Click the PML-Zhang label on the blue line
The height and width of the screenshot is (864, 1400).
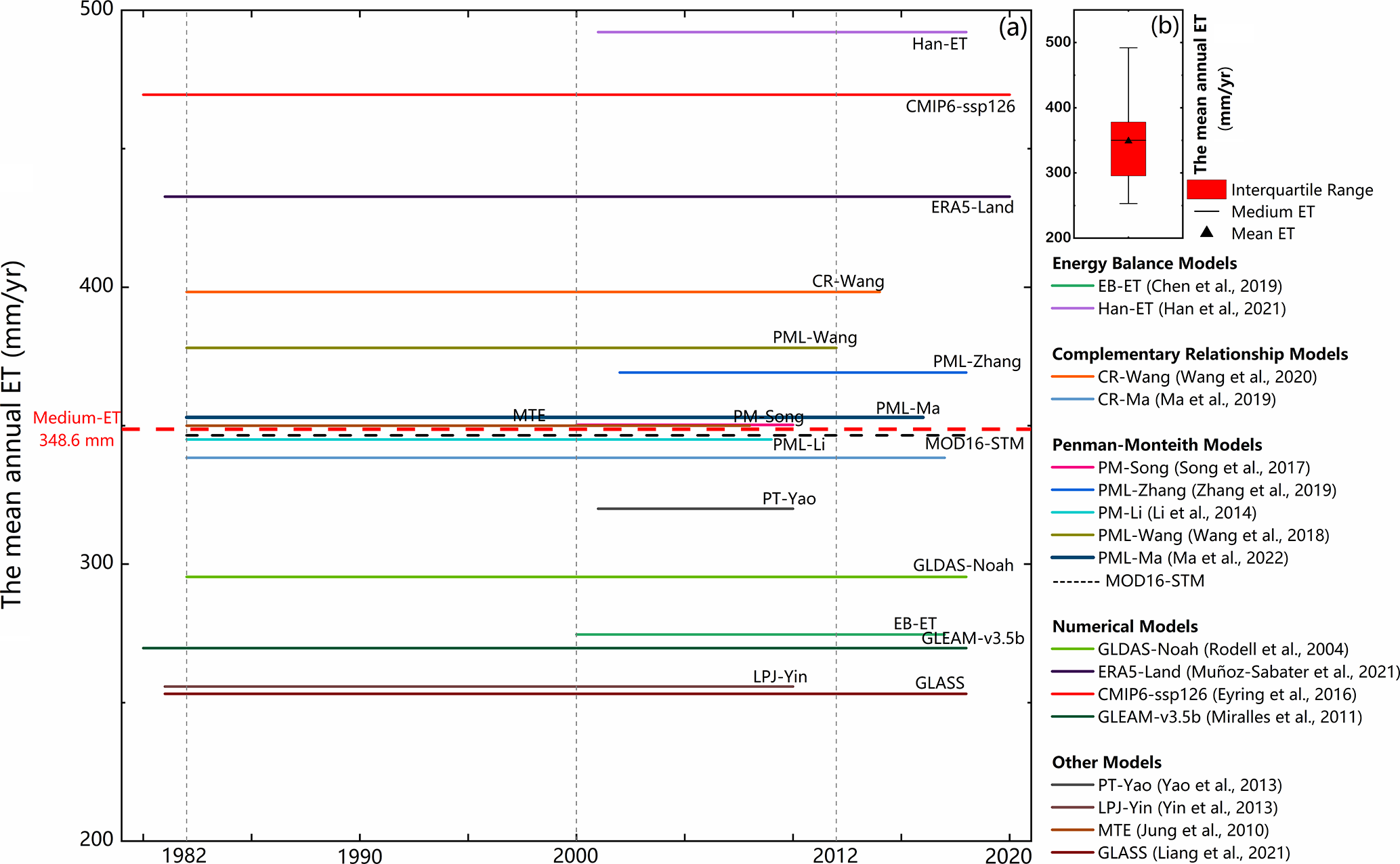(977, 362)
